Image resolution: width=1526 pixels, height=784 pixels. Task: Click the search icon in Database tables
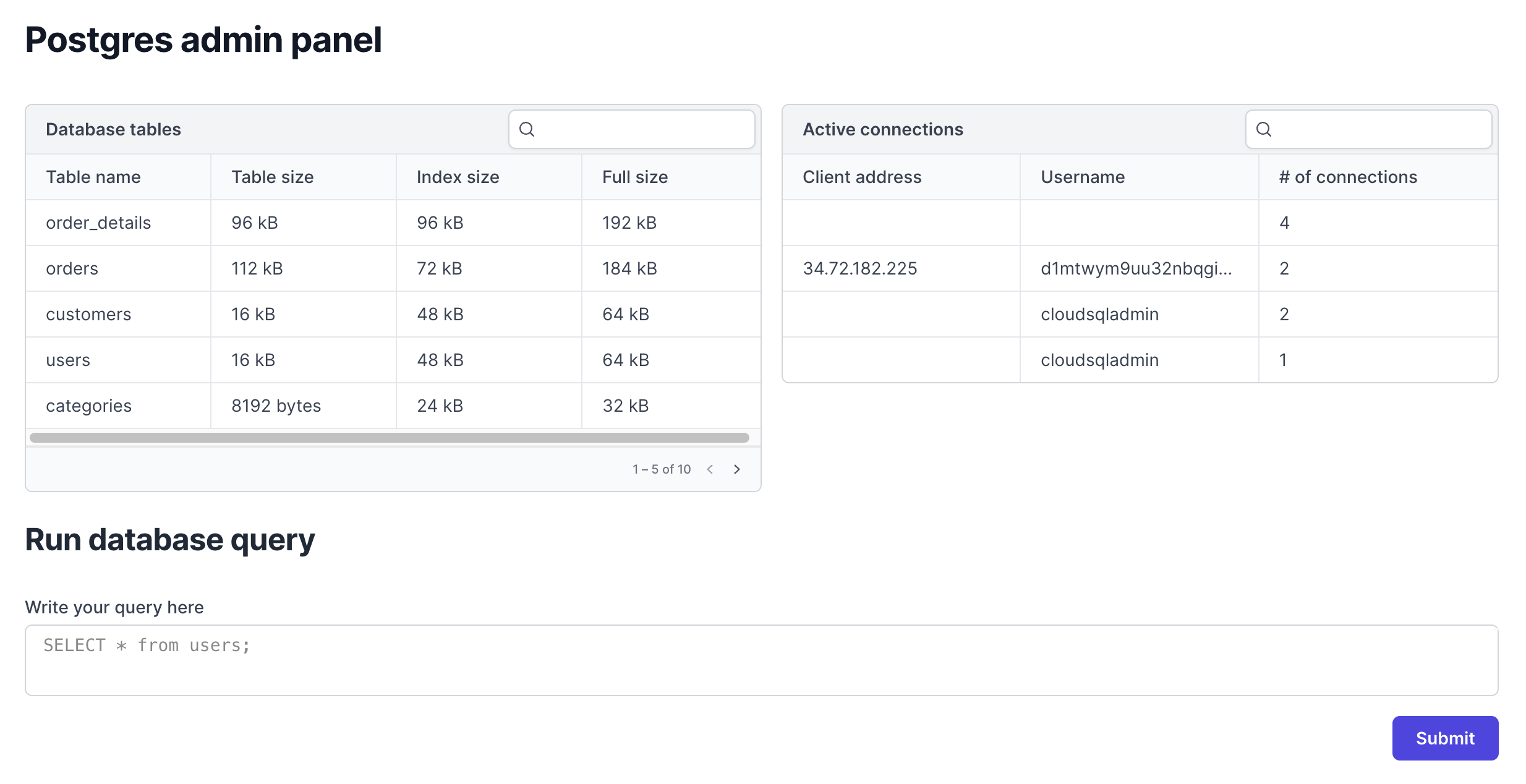(x=527, y=129)
